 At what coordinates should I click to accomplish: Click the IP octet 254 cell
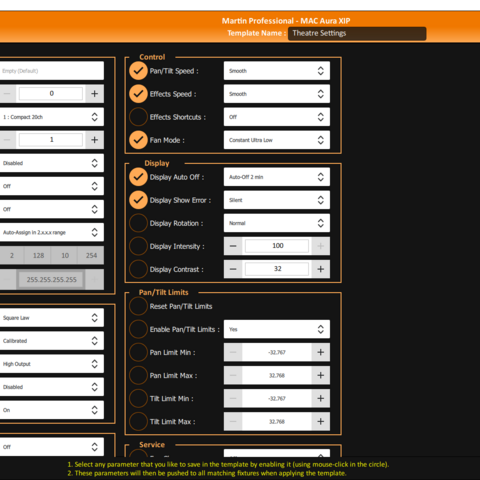tap(91, 255)
